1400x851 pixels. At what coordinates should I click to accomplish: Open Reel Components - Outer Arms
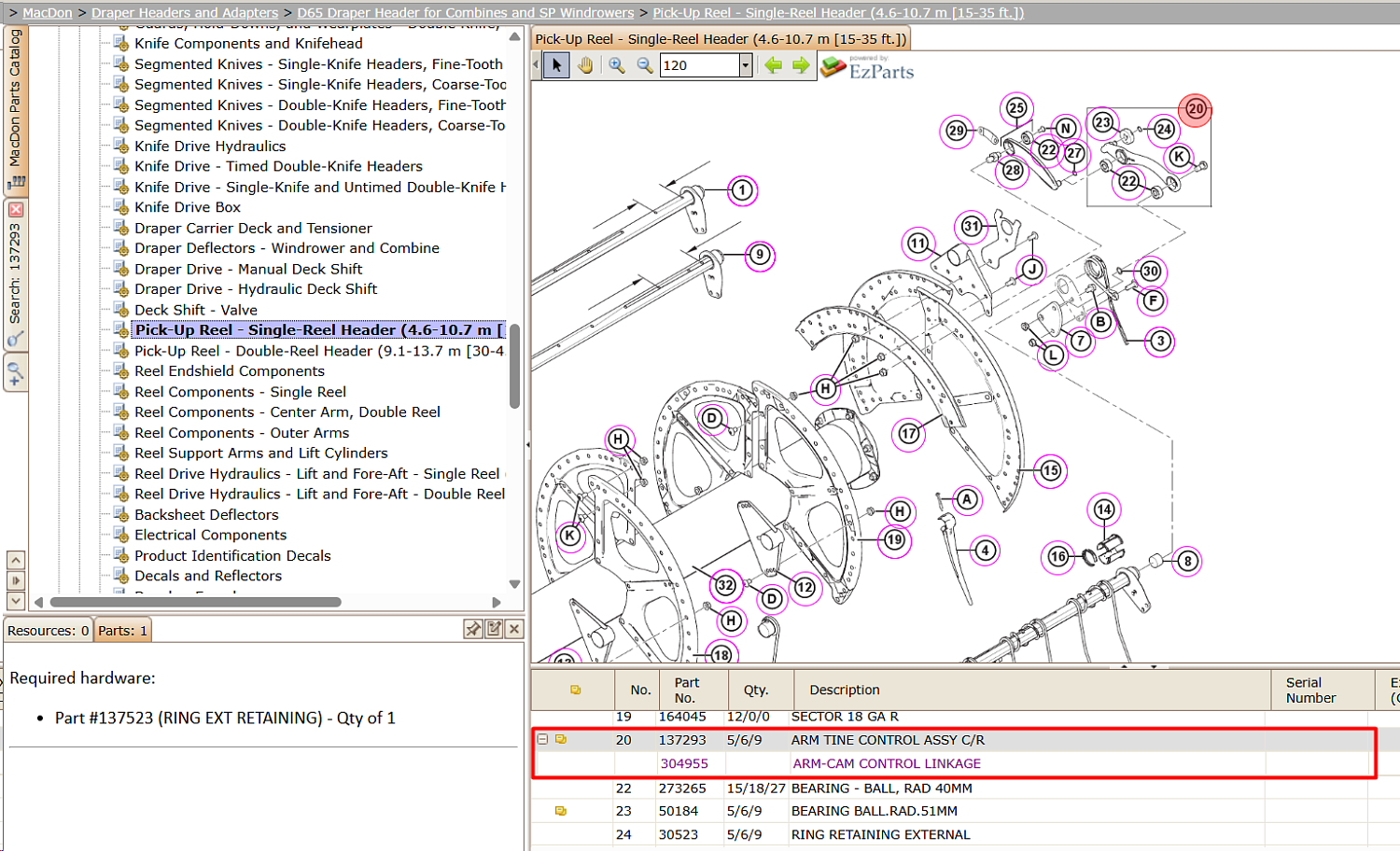point(242,433)
